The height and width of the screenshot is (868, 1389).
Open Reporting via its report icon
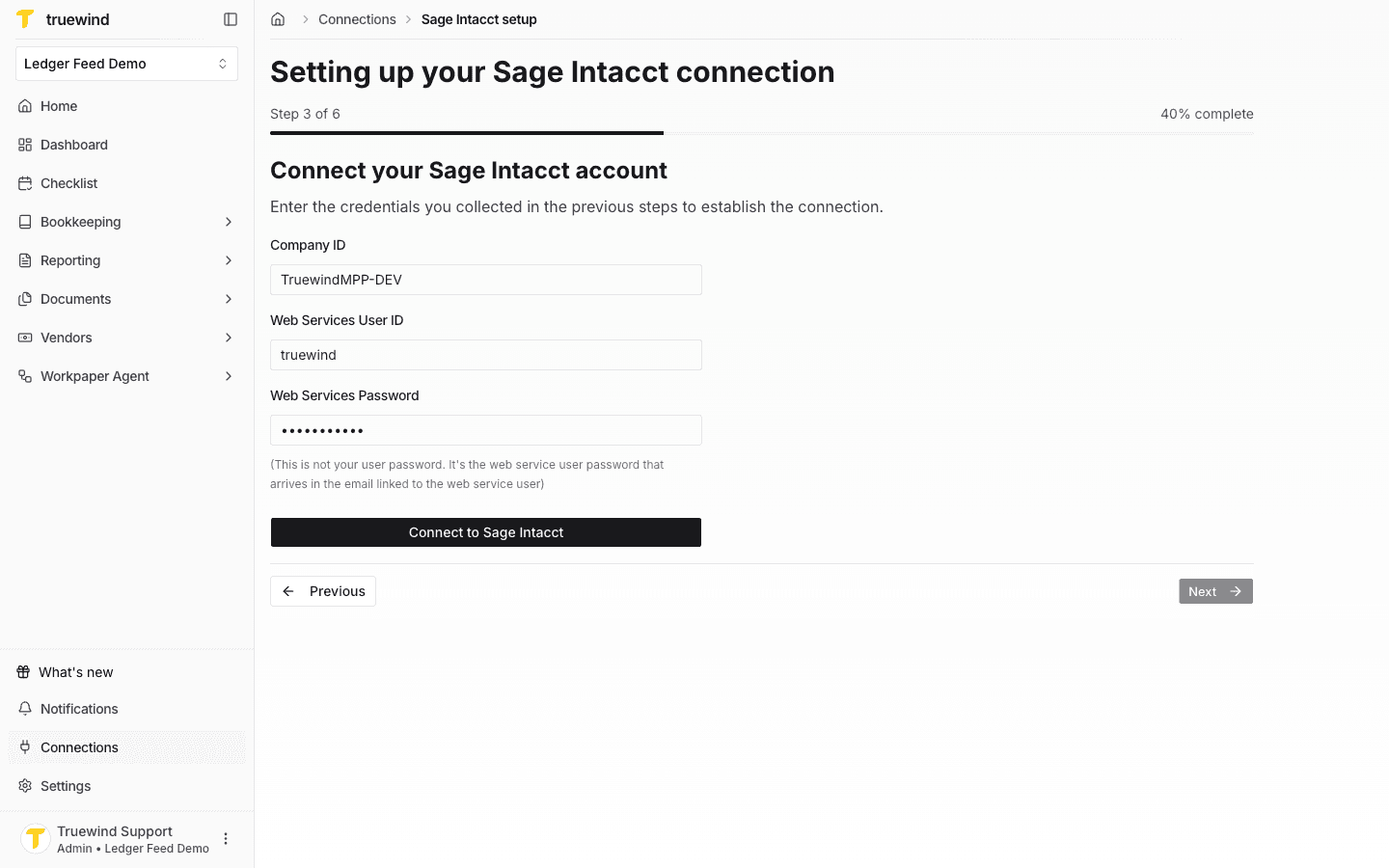(x=24, y=260)
